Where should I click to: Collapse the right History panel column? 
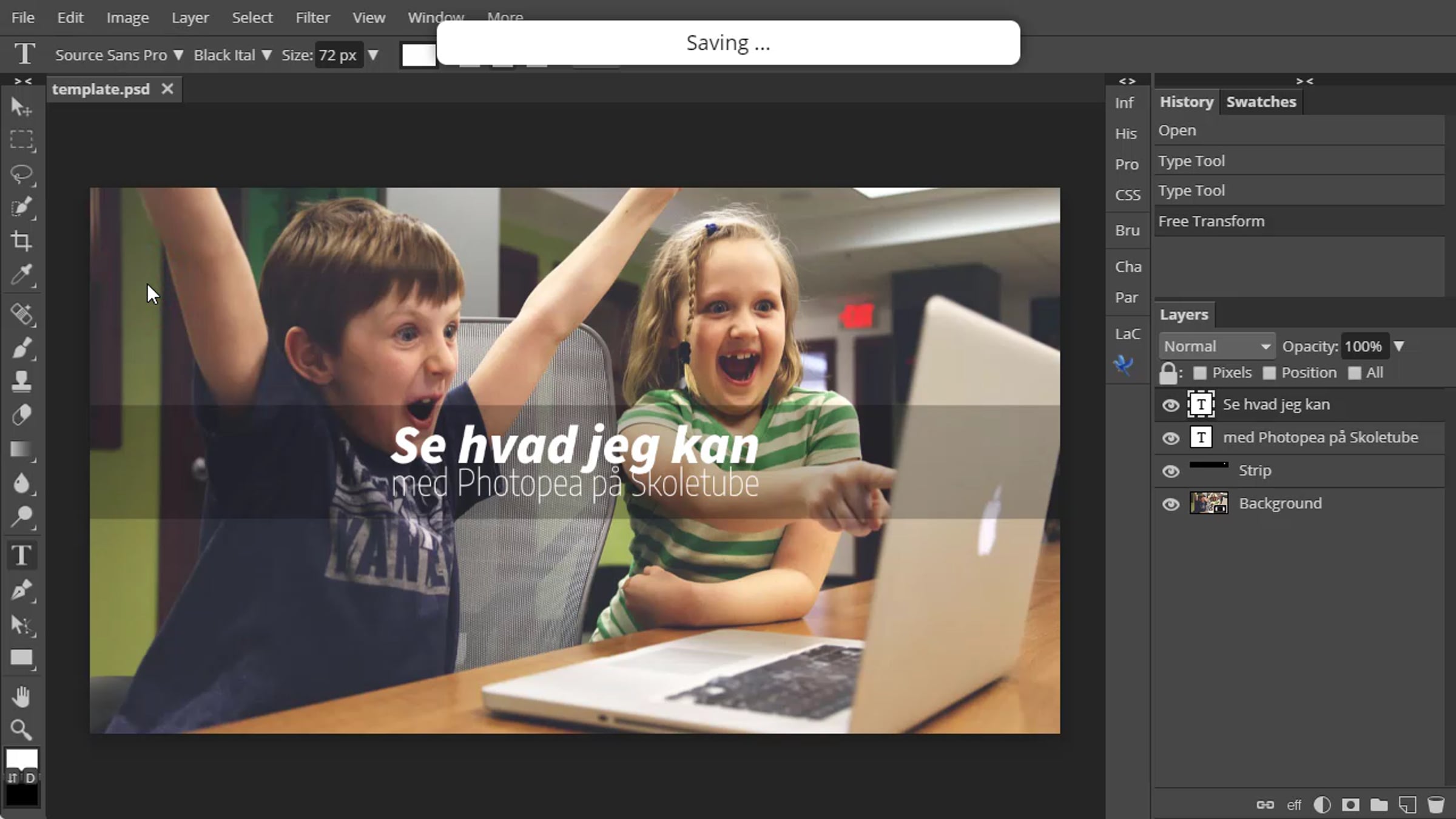(x=1304, y=81)
